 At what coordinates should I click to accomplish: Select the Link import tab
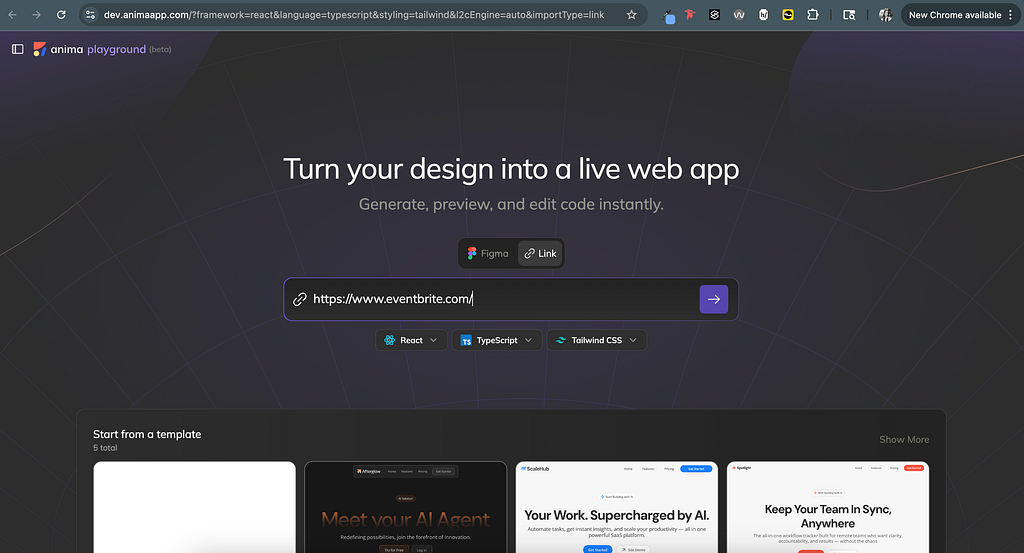540,253
